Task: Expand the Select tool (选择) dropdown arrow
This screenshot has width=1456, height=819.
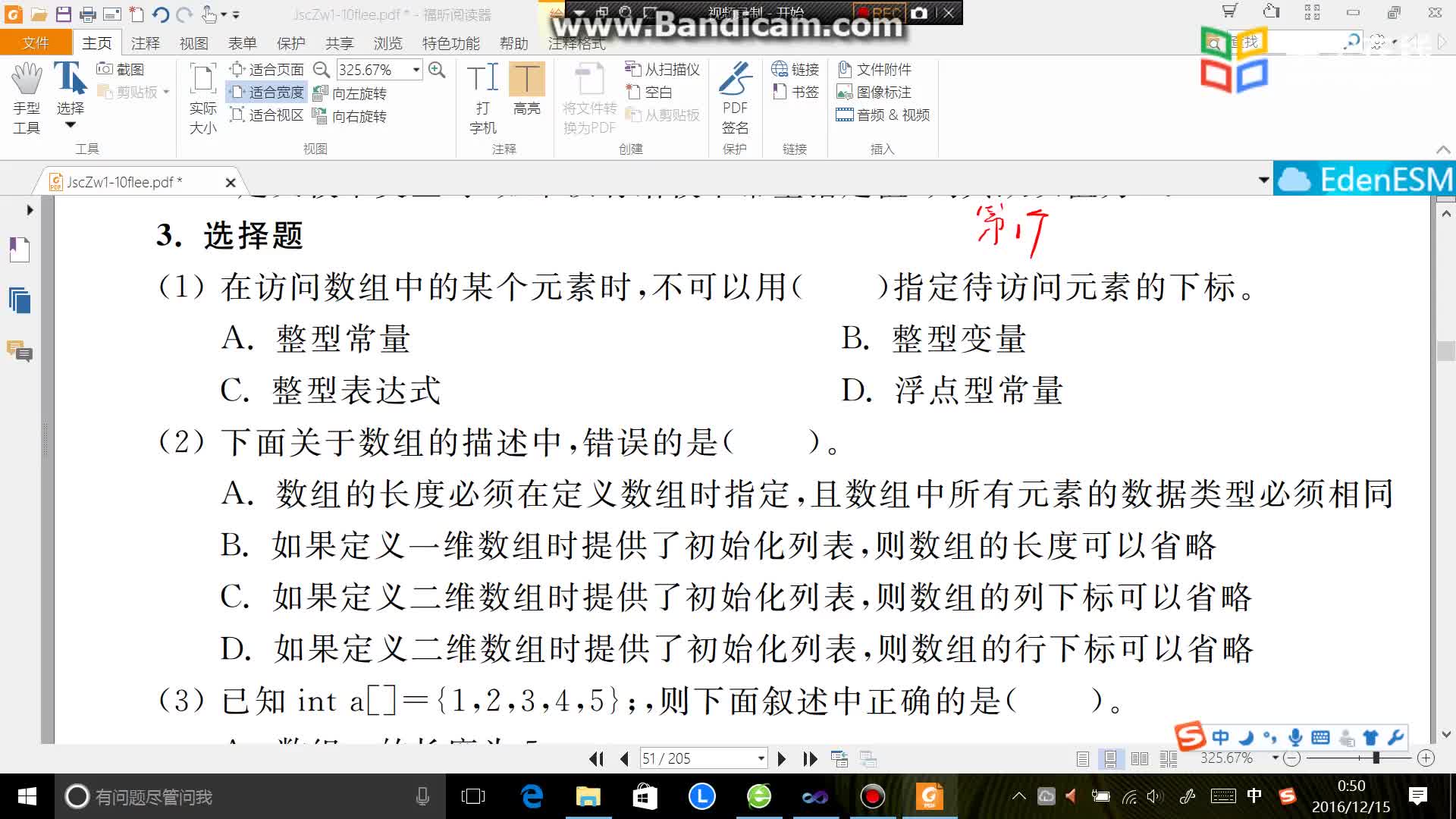Action: pos(71,125)
